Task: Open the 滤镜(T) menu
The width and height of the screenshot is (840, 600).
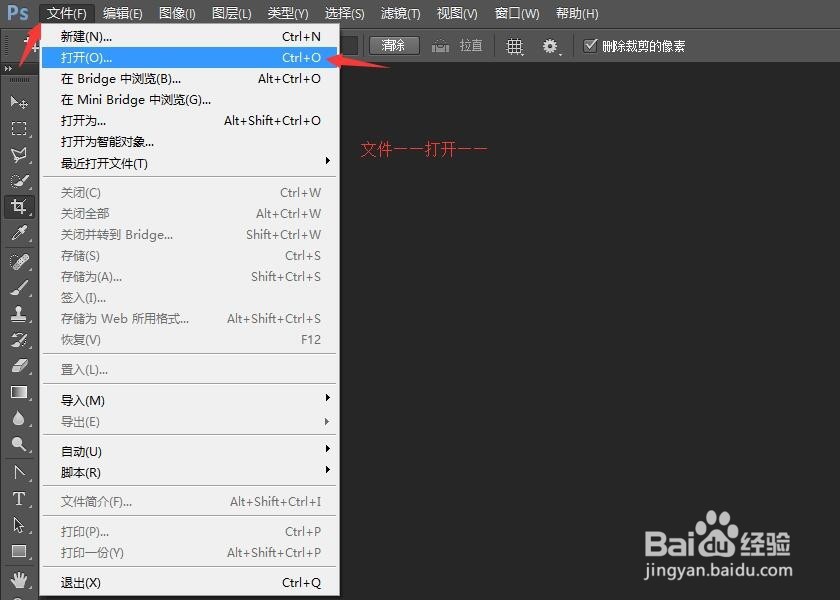Action: point(400,13)
